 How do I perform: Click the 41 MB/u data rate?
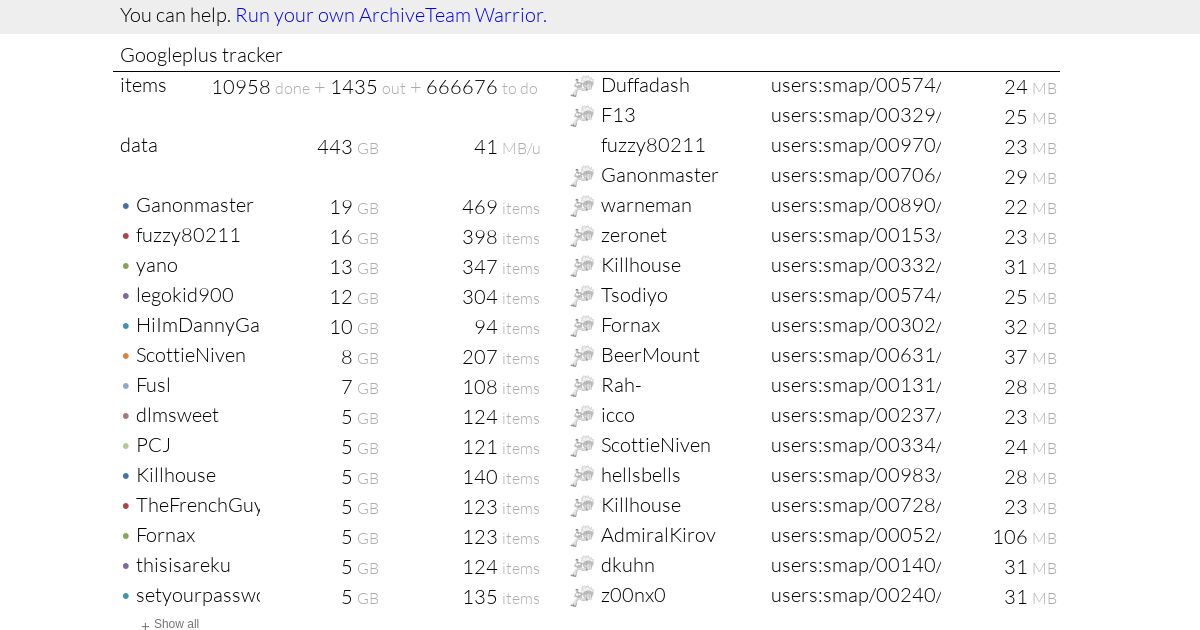coord(507,147)
